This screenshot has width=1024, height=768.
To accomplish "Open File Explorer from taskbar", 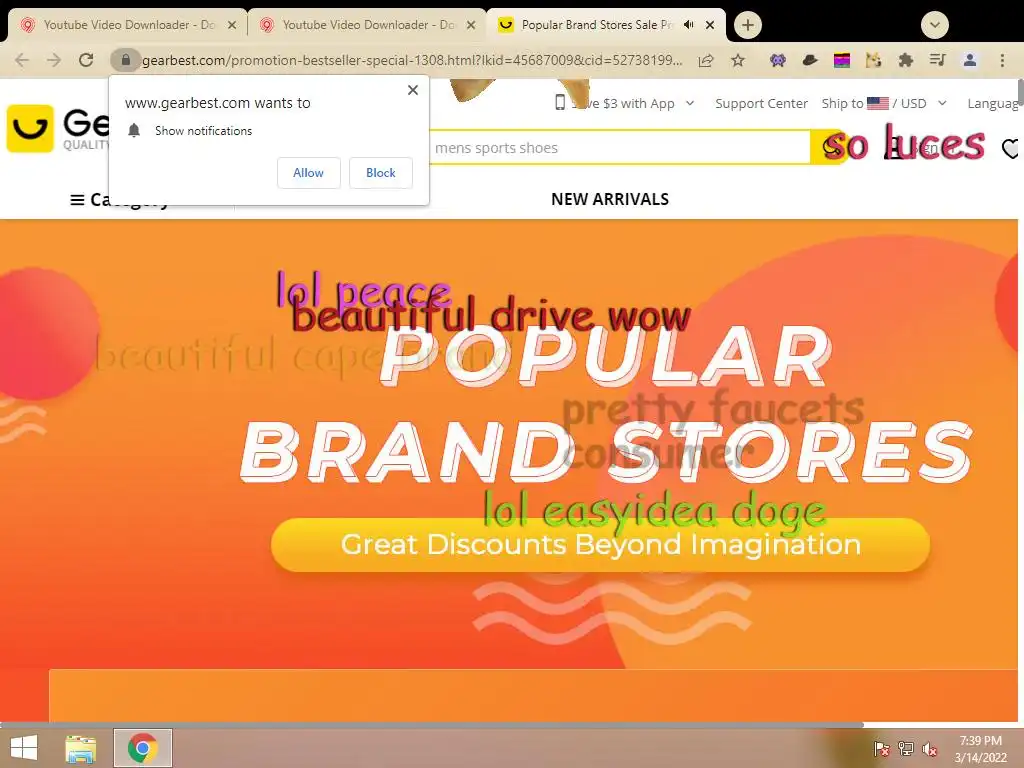I will pos(80,748).
